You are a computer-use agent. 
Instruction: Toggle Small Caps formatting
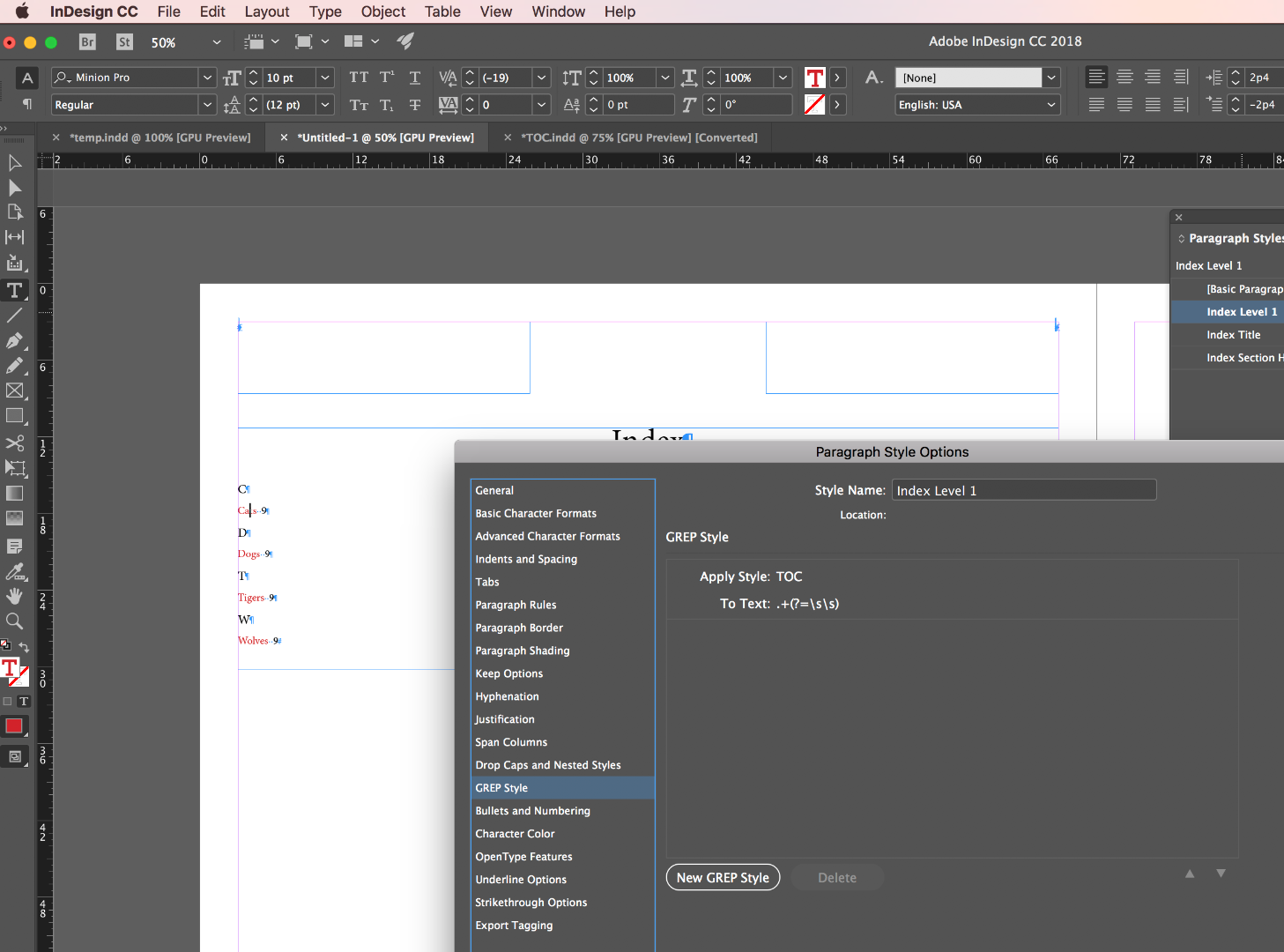359,105
